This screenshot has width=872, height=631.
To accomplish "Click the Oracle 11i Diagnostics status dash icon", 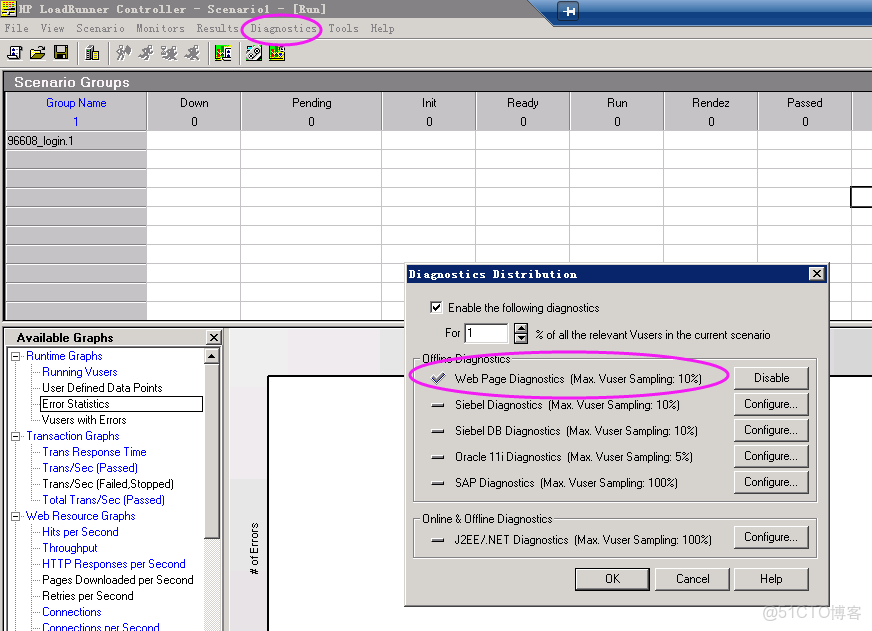I will [x=438, y=457].
